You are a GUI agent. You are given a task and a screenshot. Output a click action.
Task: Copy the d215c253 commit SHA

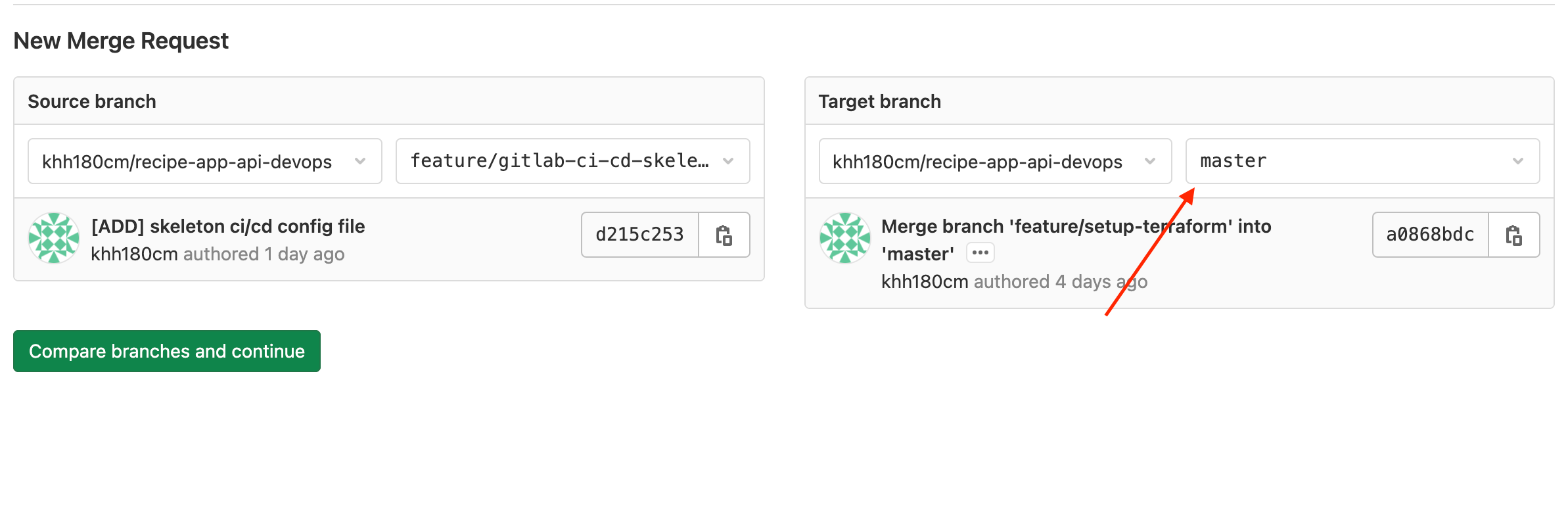coord(724,235)
